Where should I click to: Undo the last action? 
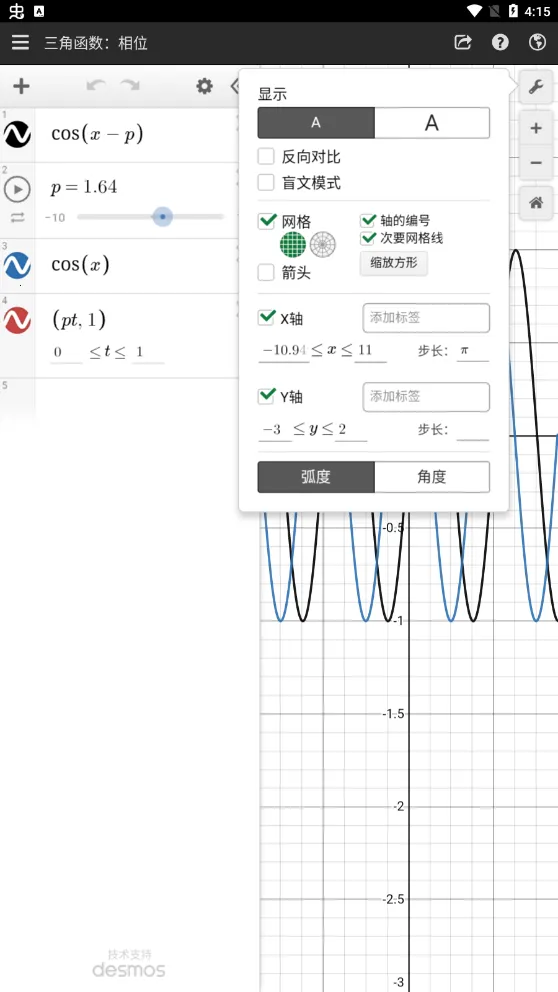point(96,86)
